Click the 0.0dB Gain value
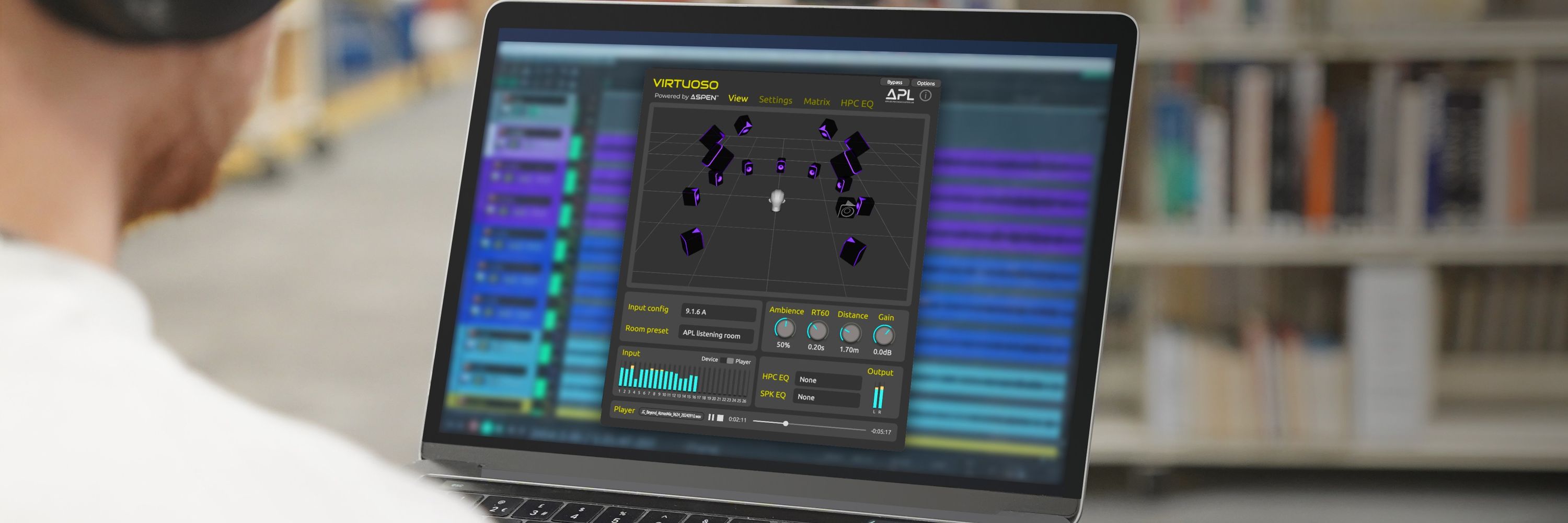The width and height of the screenshot is (1568, 523). pos(882,352)
